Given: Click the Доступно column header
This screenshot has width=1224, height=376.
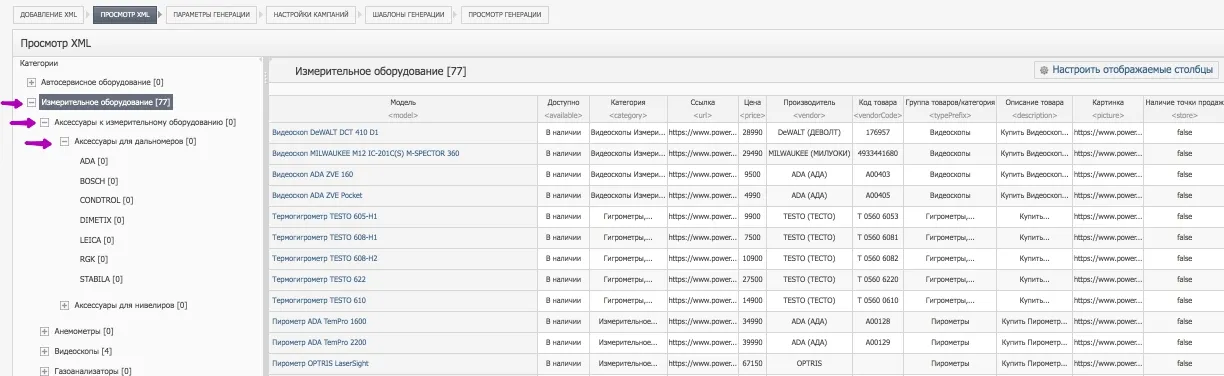Looking at the screenshot, I should (563, 108).
